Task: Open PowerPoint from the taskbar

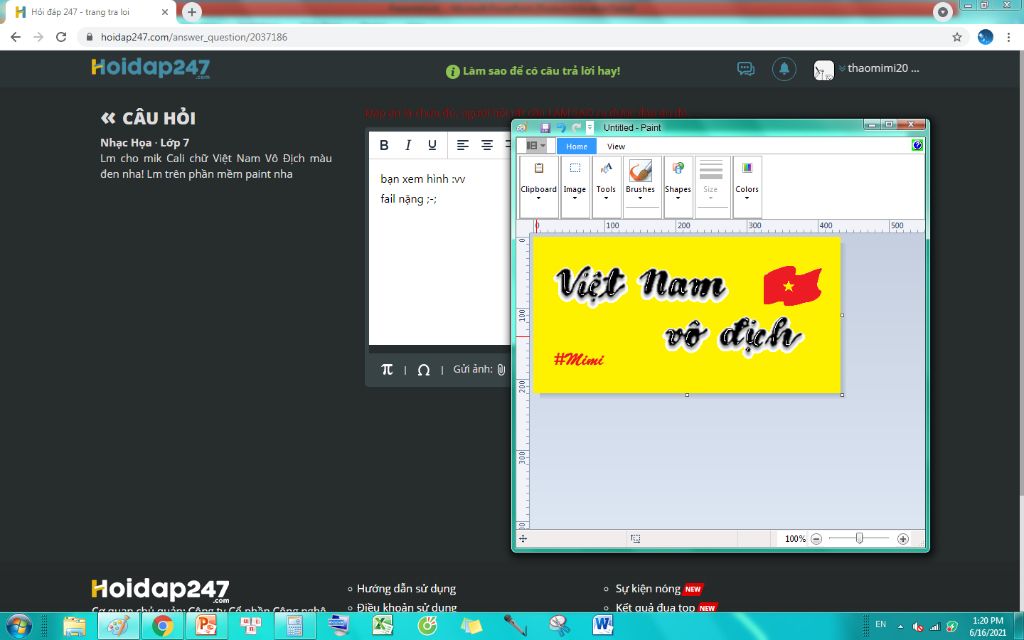Action: 206,626
